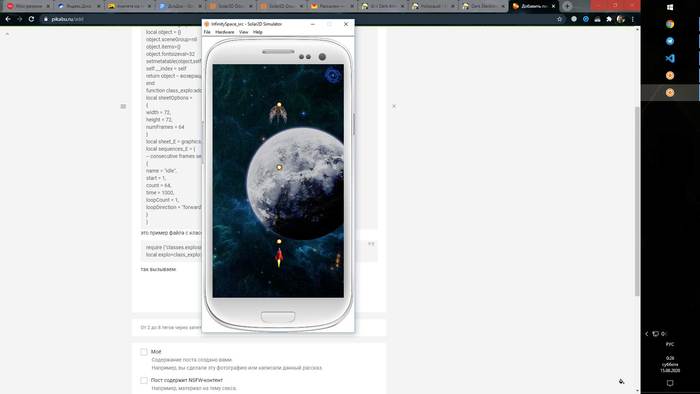
Task: Tap the blue circular icon in the game's corner
Action: [x=333, y=75]
